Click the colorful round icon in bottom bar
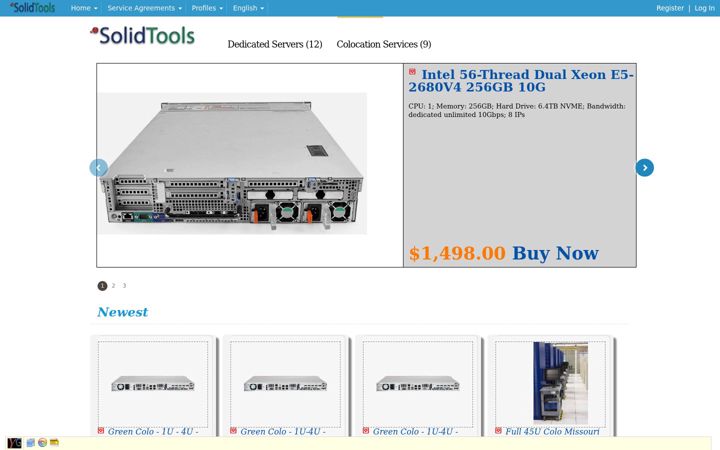The height and width of the screenshot is (450, 720). tap(42, 443)
